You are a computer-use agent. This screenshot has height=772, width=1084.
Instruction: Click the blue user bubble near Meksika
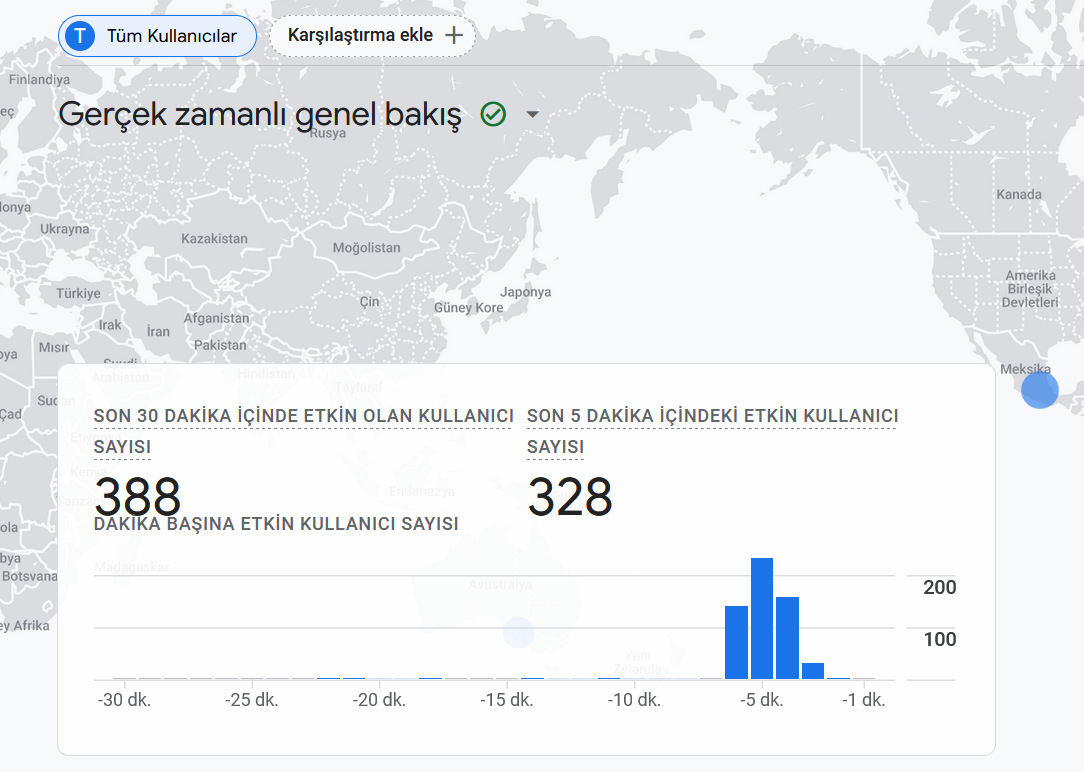coord(1040,390)
